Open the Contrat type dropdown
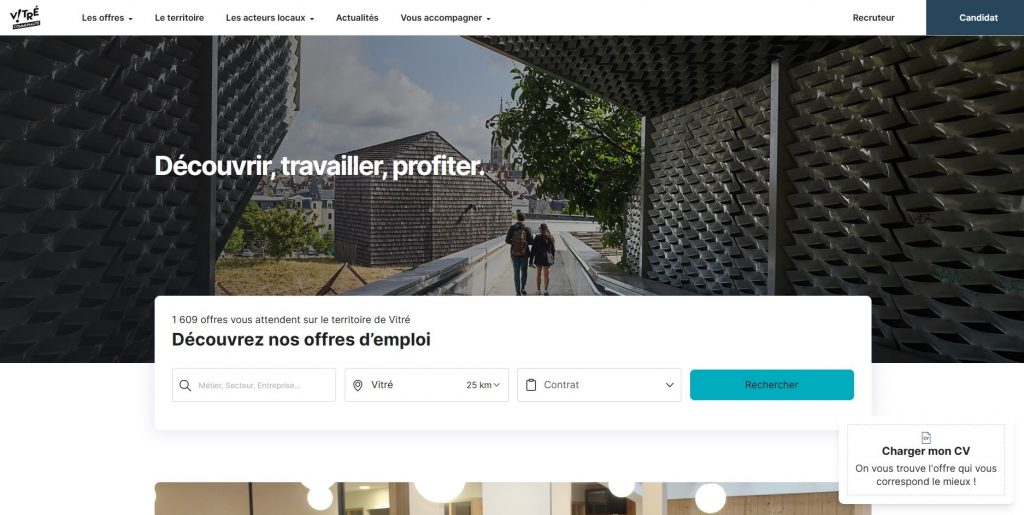This screenshot has width=1024, height=515. (599, 385)
